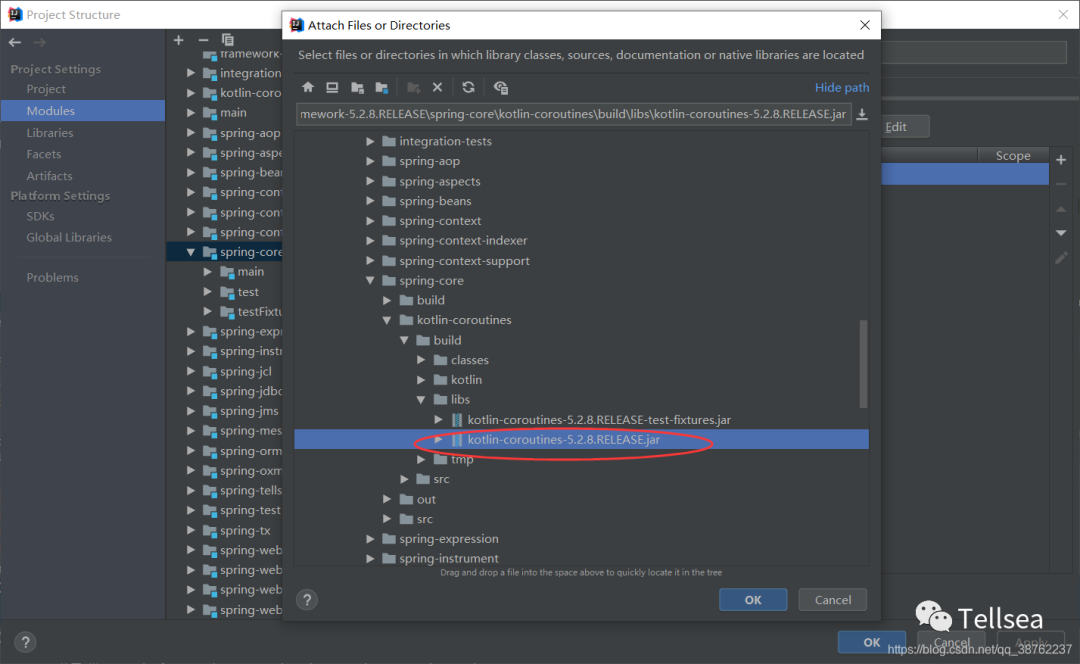Expand classes folder in dialog tree
The width and height of the screenshot is (1080, 664).
coord(421,360)
